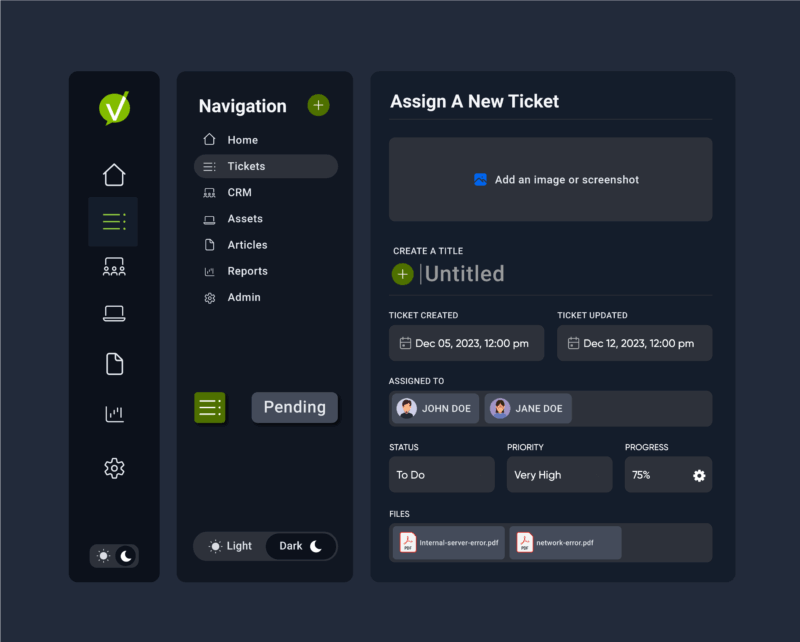The height and width of the screenshot is (642, 800).
Task: Open the Status dropdown showing To Do
Action: (441, 474)
